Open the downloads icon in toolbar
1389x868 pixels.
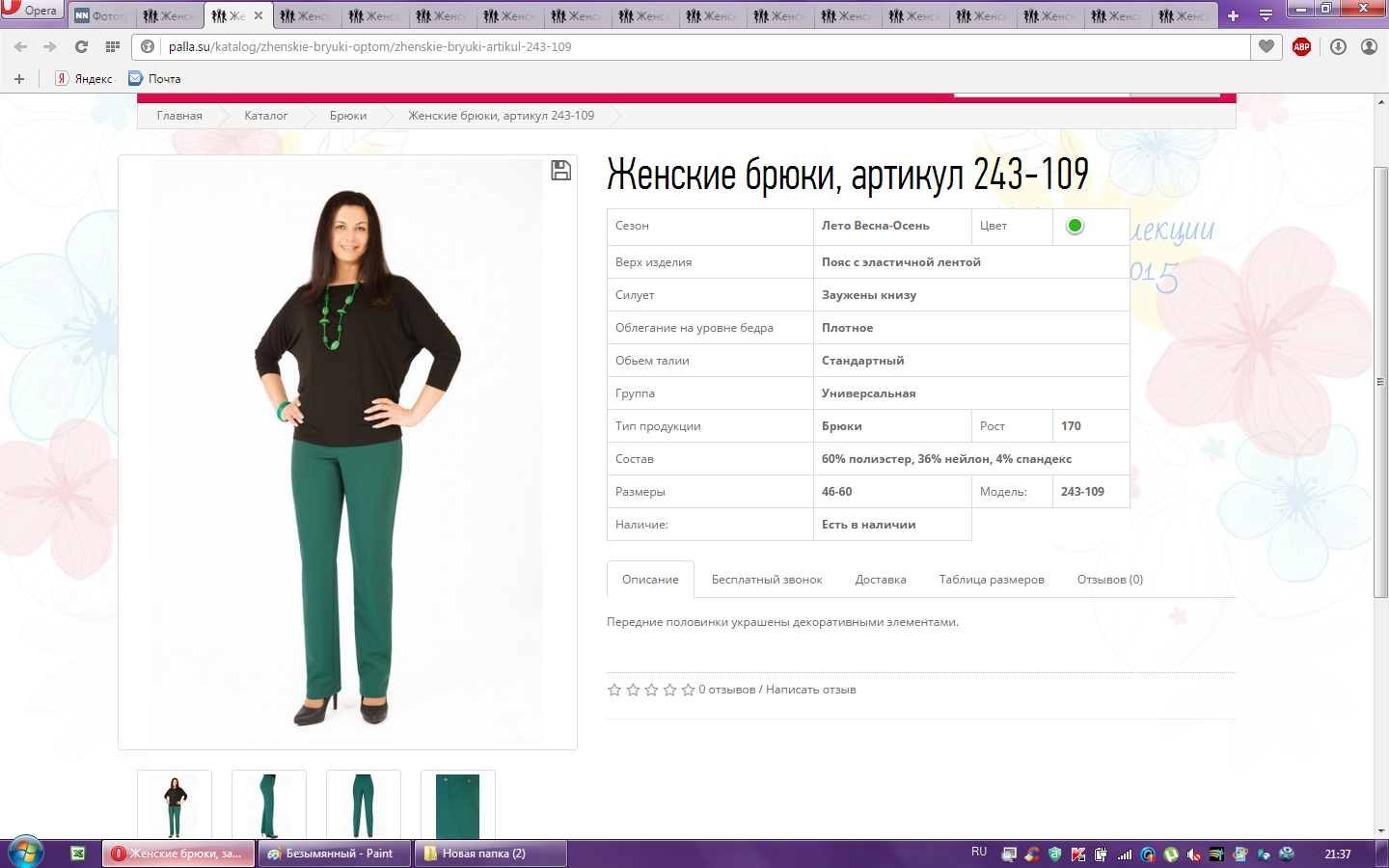point(1338,46)
